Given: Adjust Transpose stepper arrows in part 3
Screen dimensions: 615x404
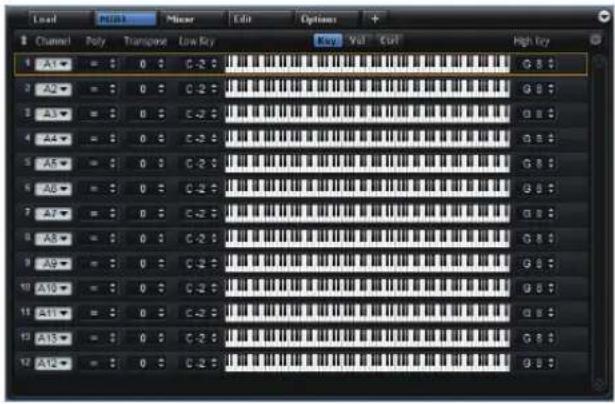Looking at the screenshot, I should [x=161, y=114].
